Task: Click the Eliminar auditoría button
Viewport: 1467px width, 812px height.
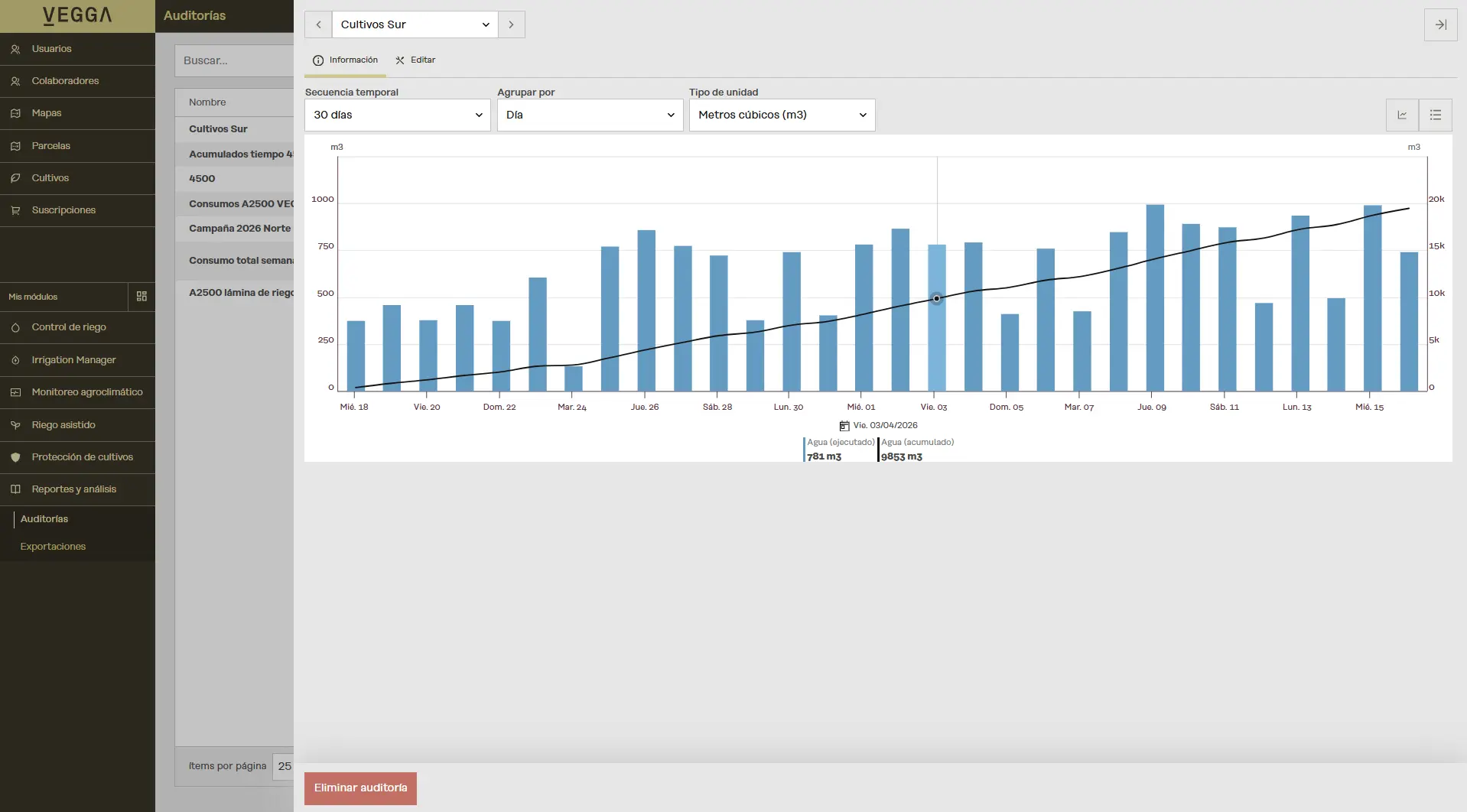Action: [x=360, y=788]
